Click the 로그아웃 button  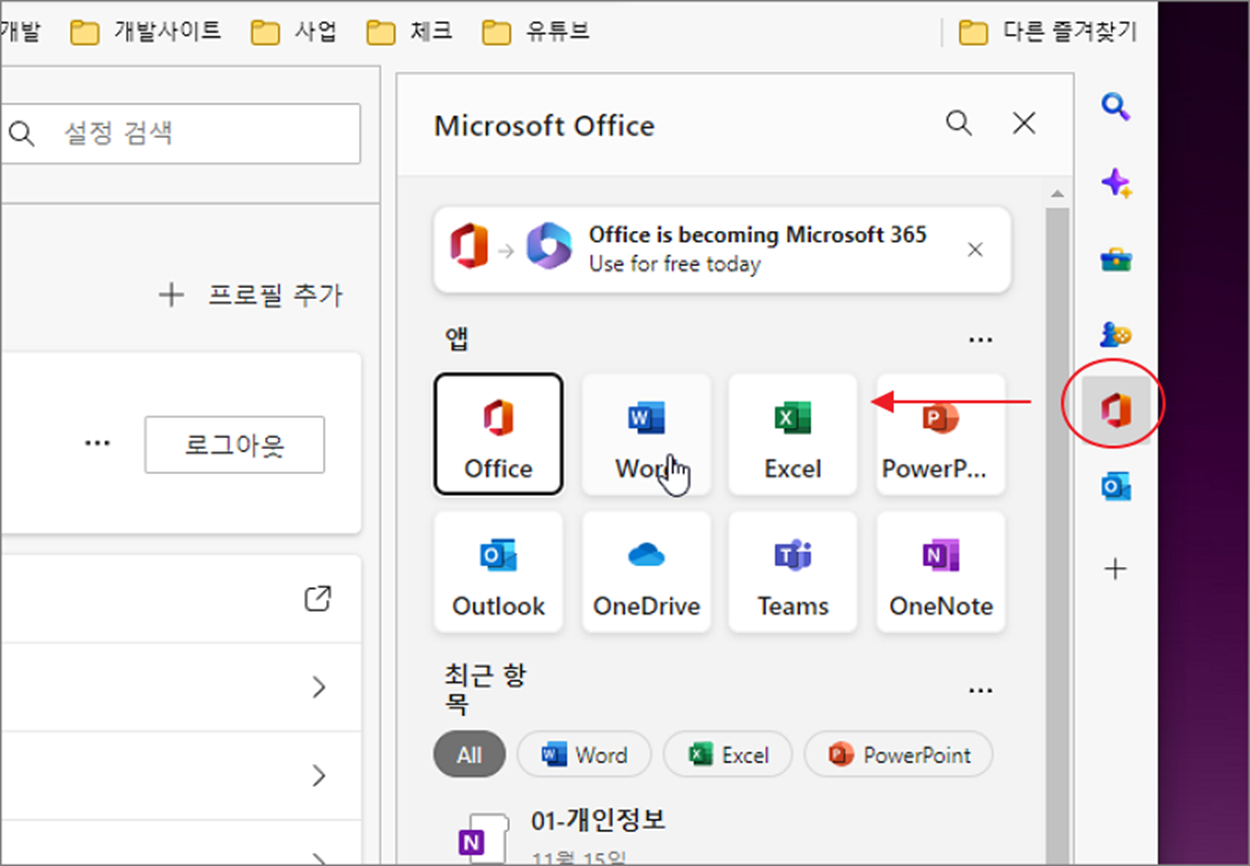(x=235, y=445)
